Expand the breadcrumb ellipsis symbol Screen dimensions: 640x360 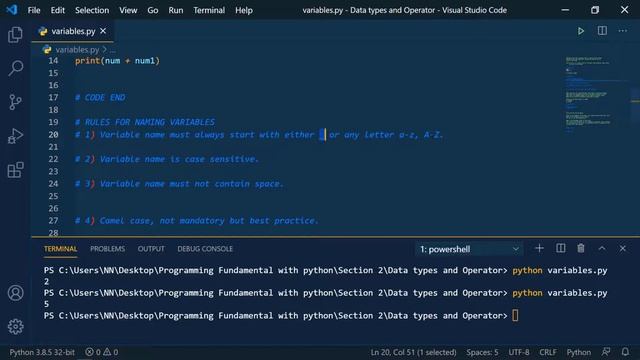coord(113,50)
